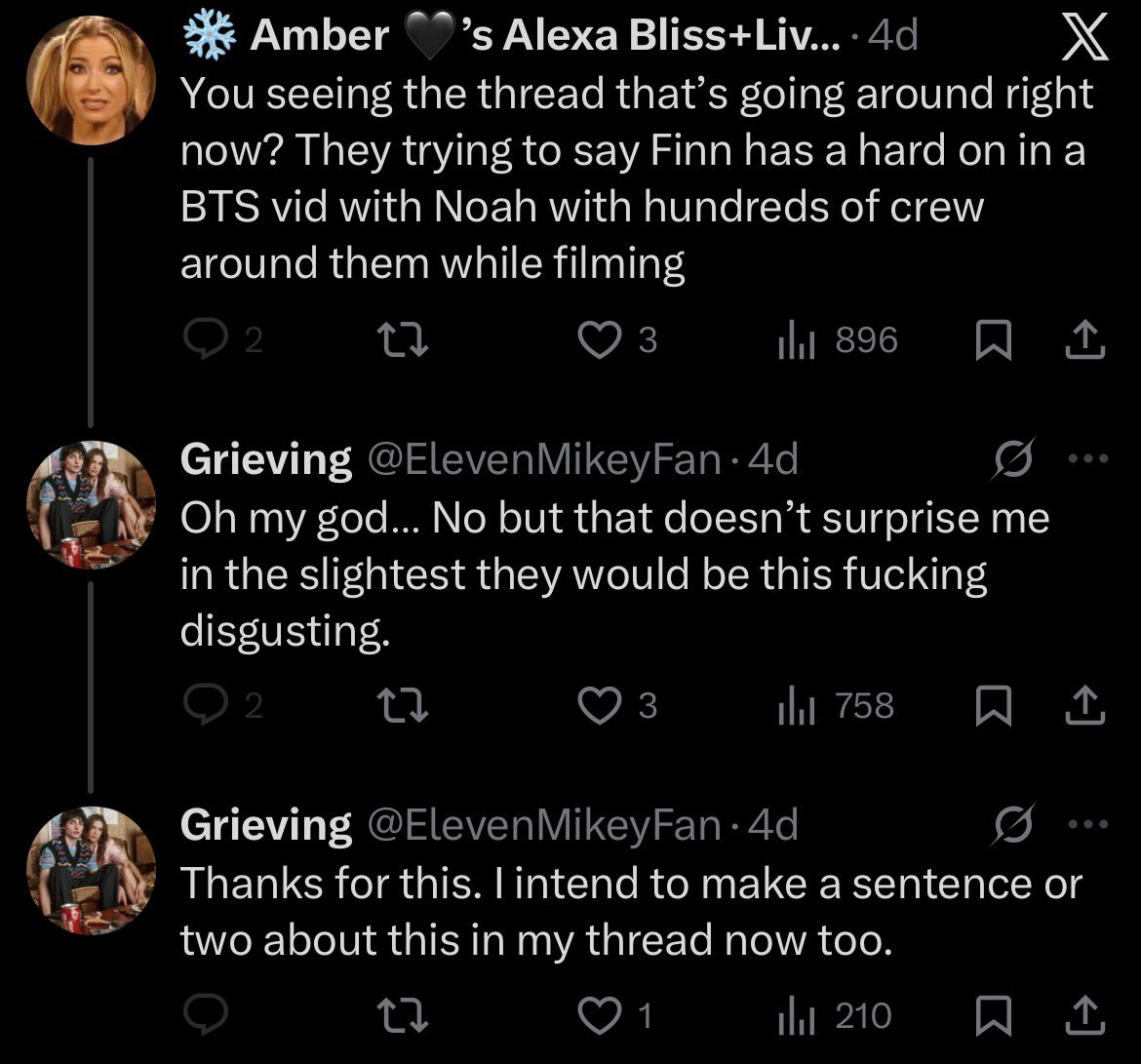Open Amber's profile picture
Image resolution: width=1141 pixels, height=1064 pixels.
pos(92,80)
